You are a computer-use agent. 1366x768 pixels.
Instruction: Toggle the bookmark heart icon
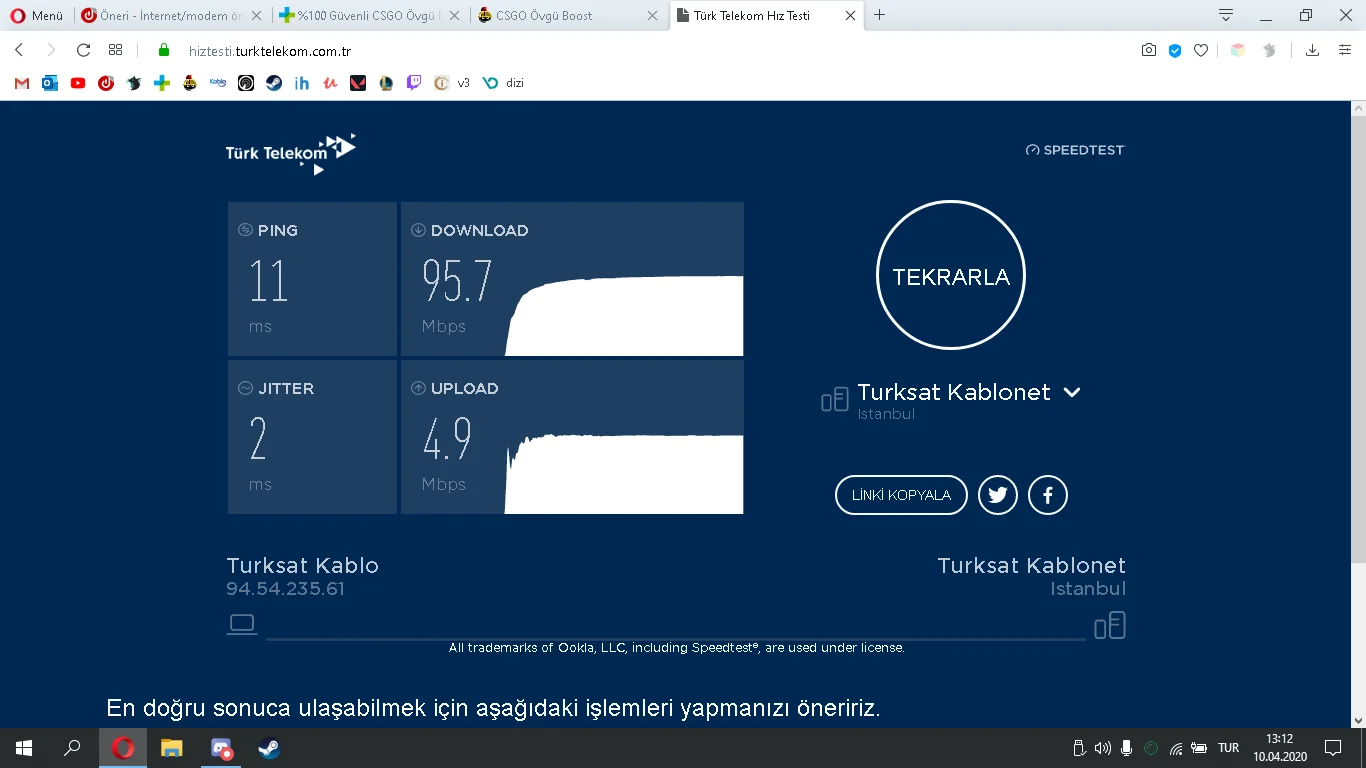click(x=1200, y=49)
